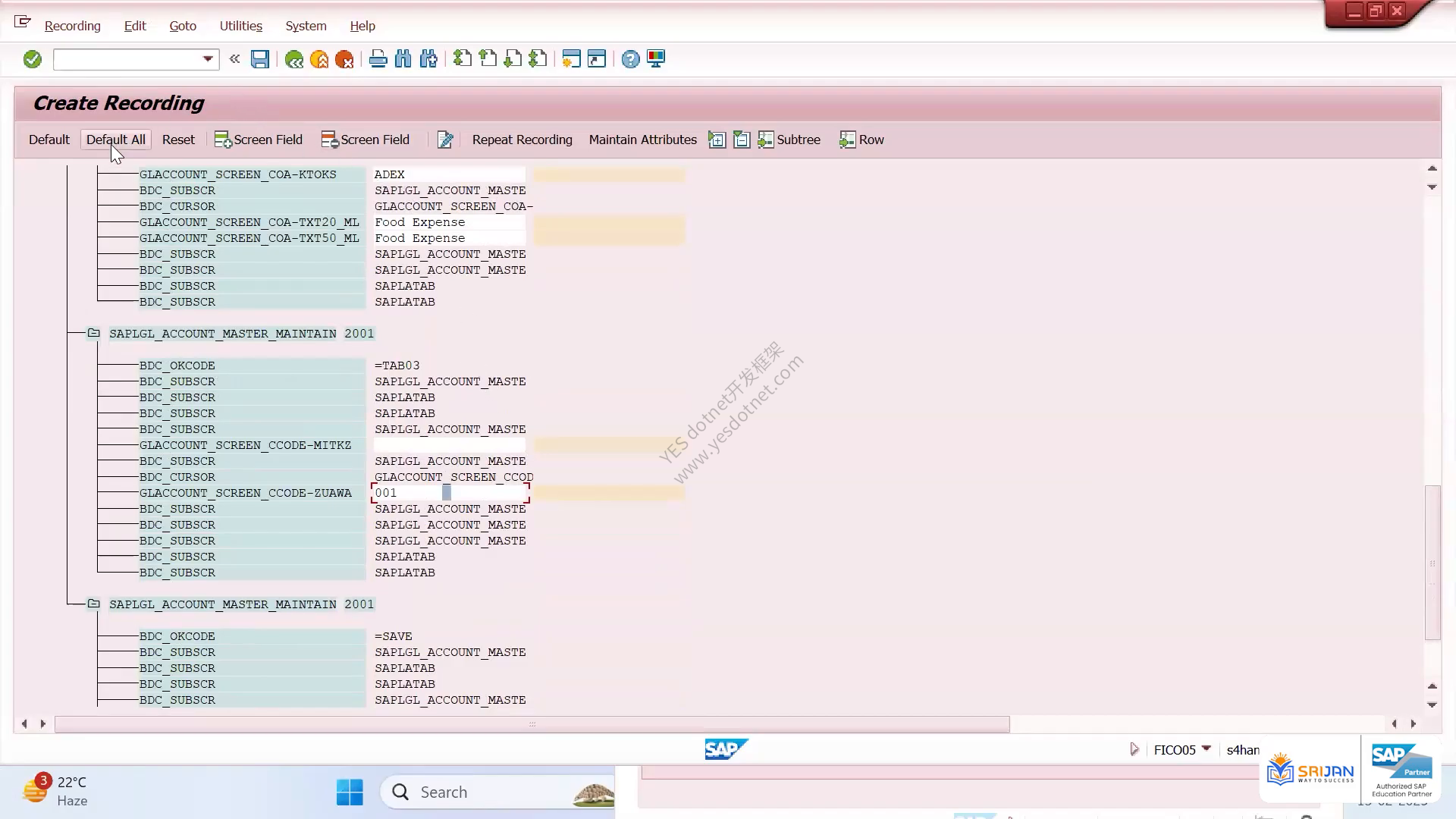Click the Customize Local Layout monitor icon

(x=656, y=59)
